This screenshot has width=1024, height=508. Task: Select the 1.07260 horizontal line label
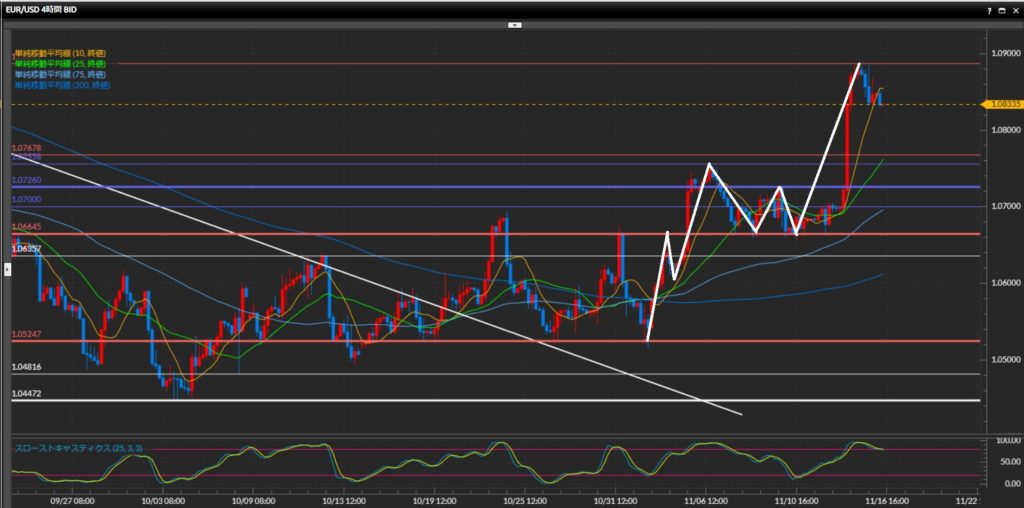pos(26,181)
